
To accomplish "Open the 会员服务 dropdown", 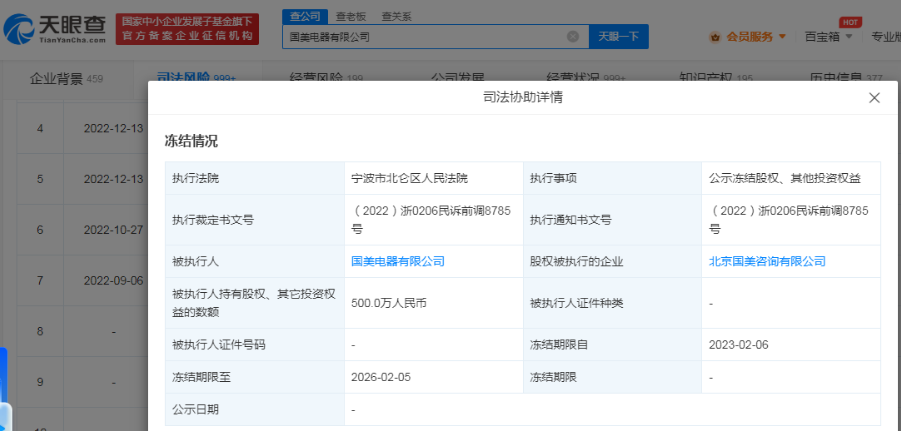I will (x=756, y=37).
